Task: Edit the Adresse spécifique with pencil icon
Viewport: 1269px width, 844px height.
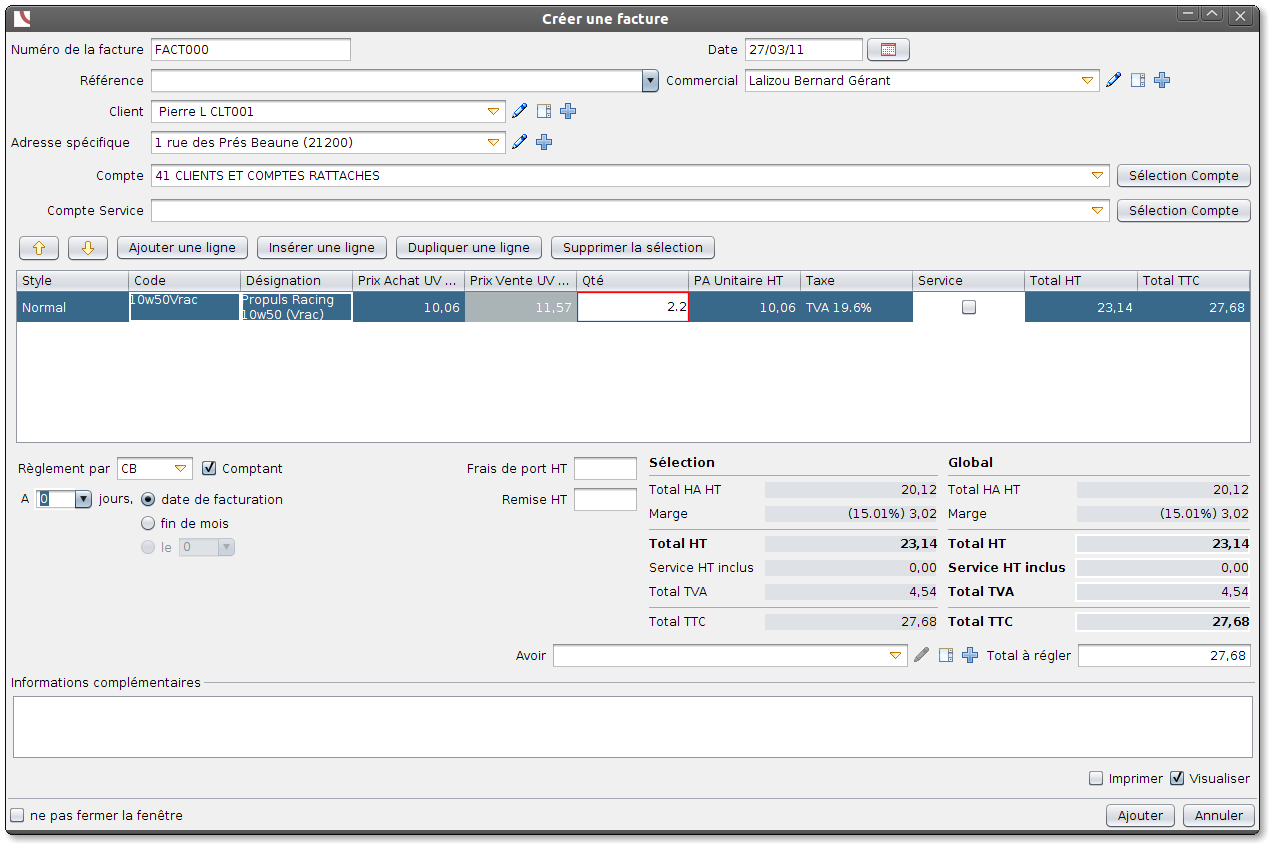Action: 519,143
